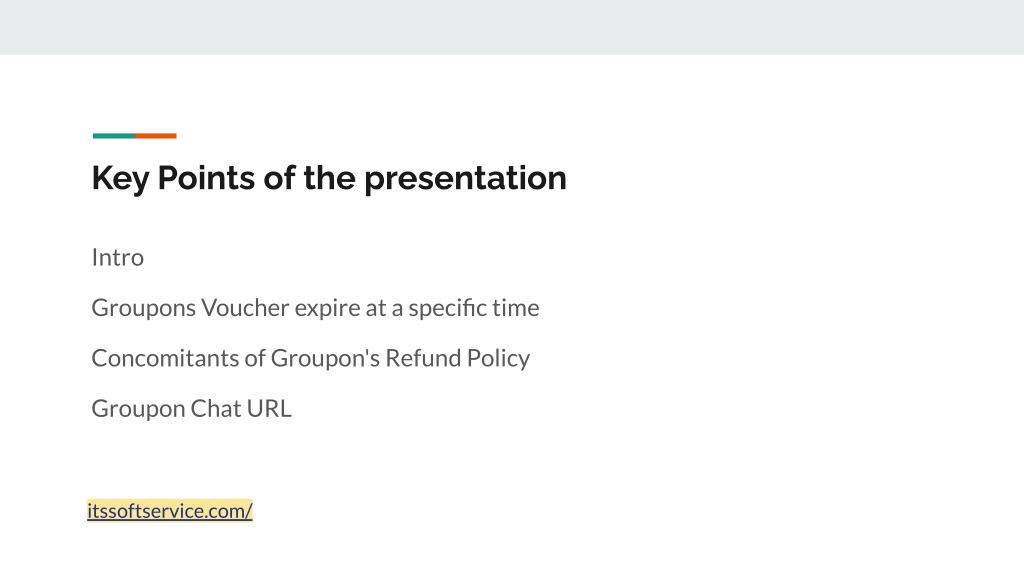Image resolution: width=1024 pixels, height=576 pixels.
Task: Select the 'Groupon Chat URL' line
Action: click(192, 408)
